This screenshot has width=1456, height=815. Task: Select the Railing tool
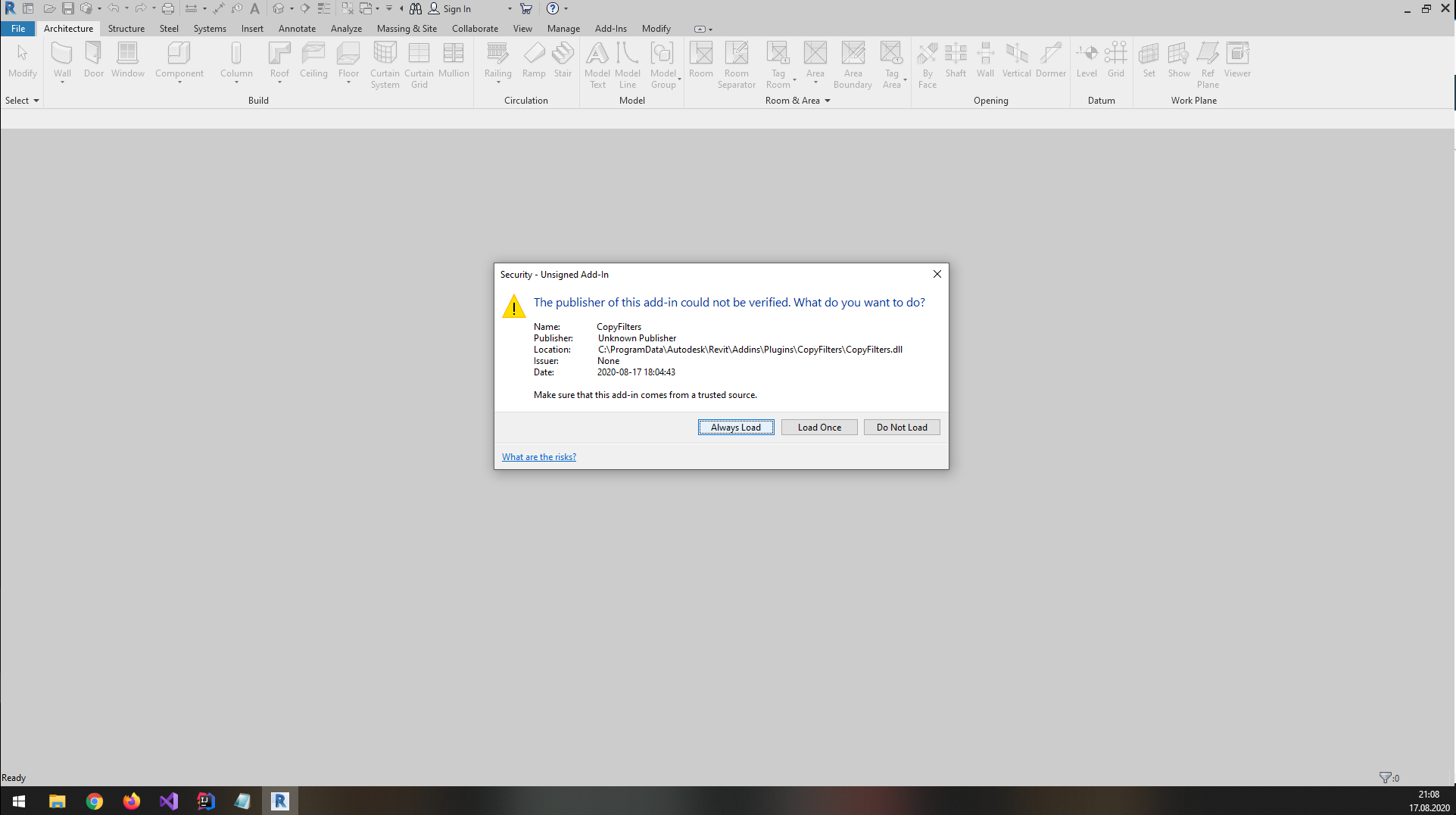(498, 61)
